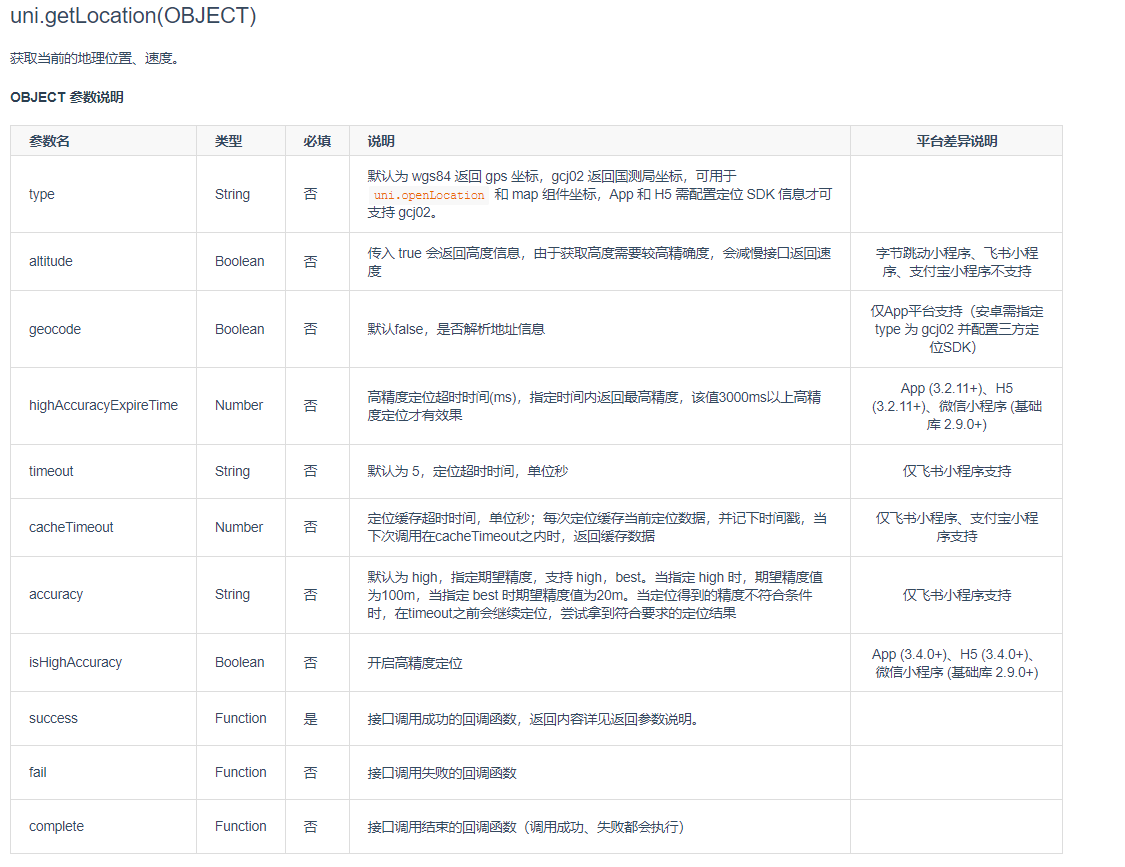The width and height of the screenshot is (1125, 867).
Task: Click the '平台差异说明' column header
Action: point(956,141)
